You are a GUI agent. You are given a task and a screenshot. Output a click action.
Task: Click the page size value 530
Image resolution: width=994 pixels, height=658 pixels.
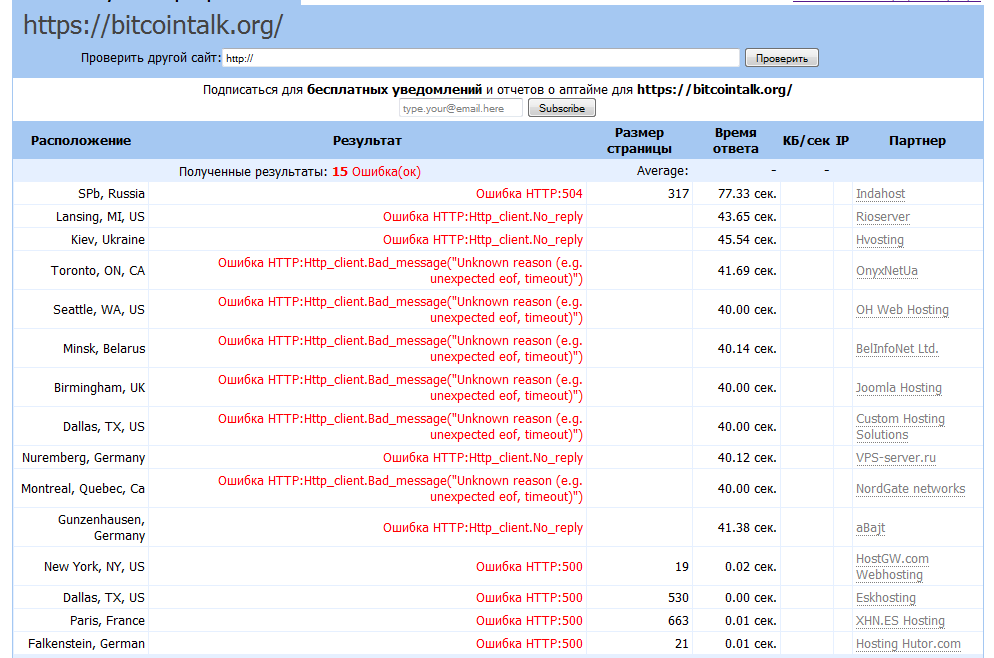678,597
